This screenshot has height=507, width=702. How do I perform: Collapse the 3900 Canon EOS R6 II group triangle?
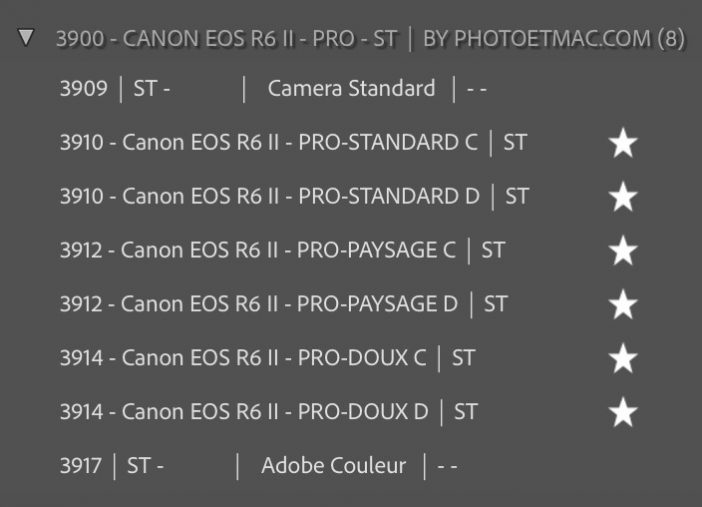tap(26, 38)
